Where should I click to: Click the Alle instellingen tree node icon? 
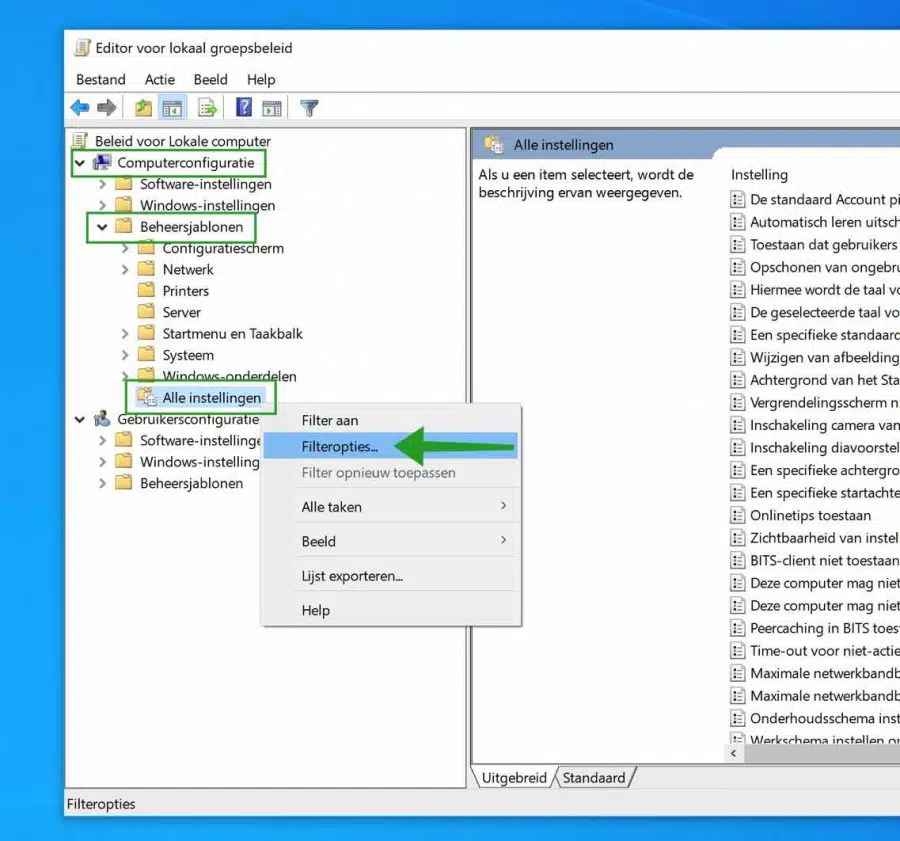tap(147, 397)
